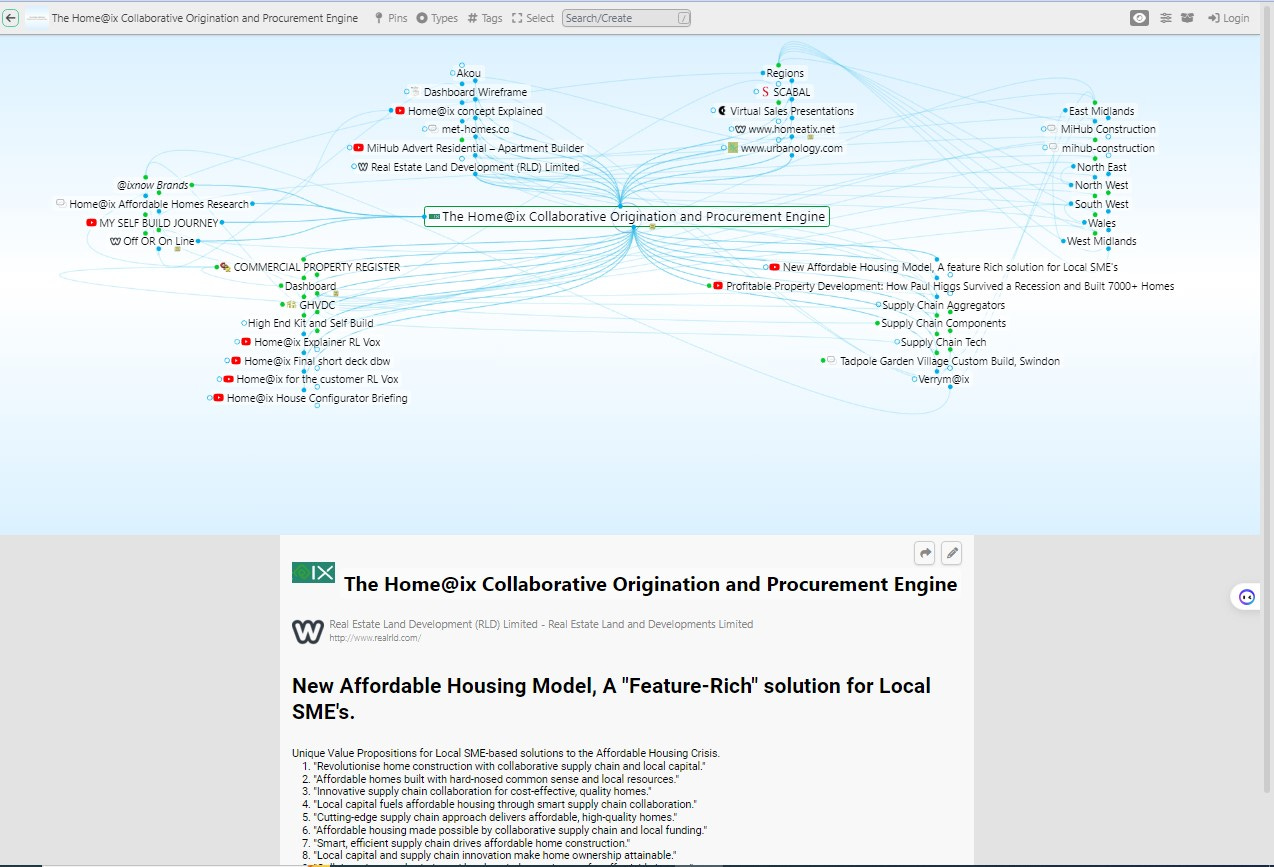1274x867 pixels.
Task: Open the http://www.realrld.com/ link
Action: (x=375, y=638)
